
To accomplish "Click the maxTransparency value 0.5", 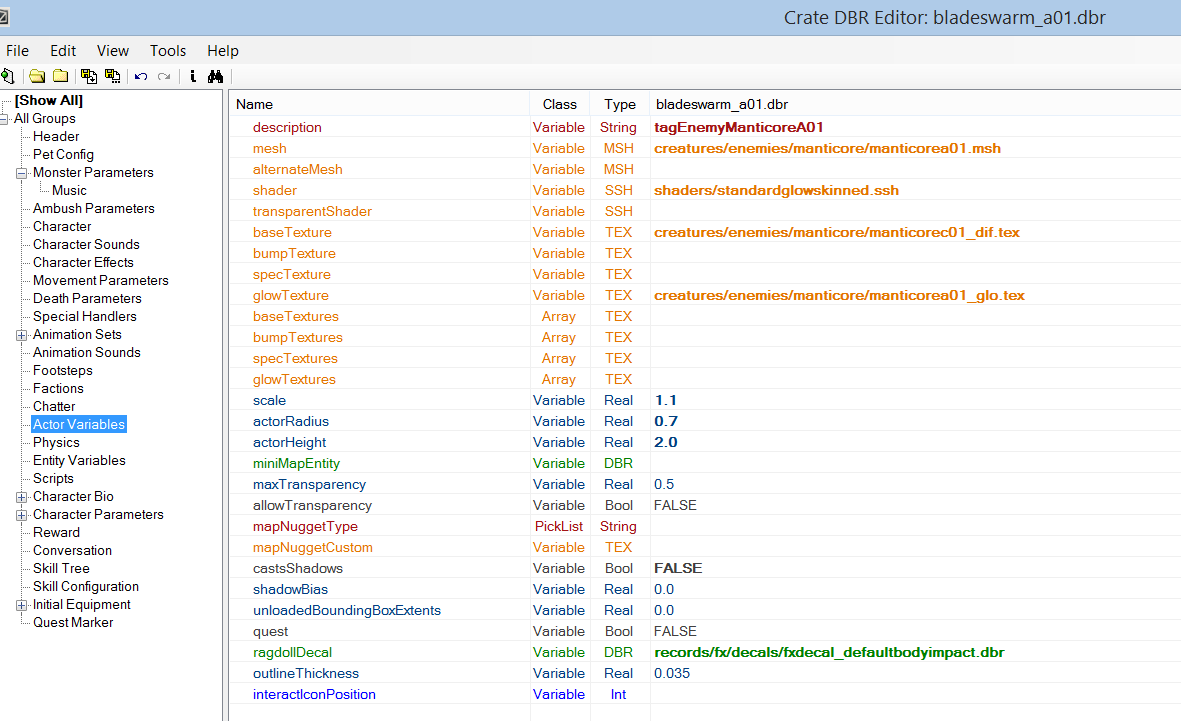I will coord(664,484).
